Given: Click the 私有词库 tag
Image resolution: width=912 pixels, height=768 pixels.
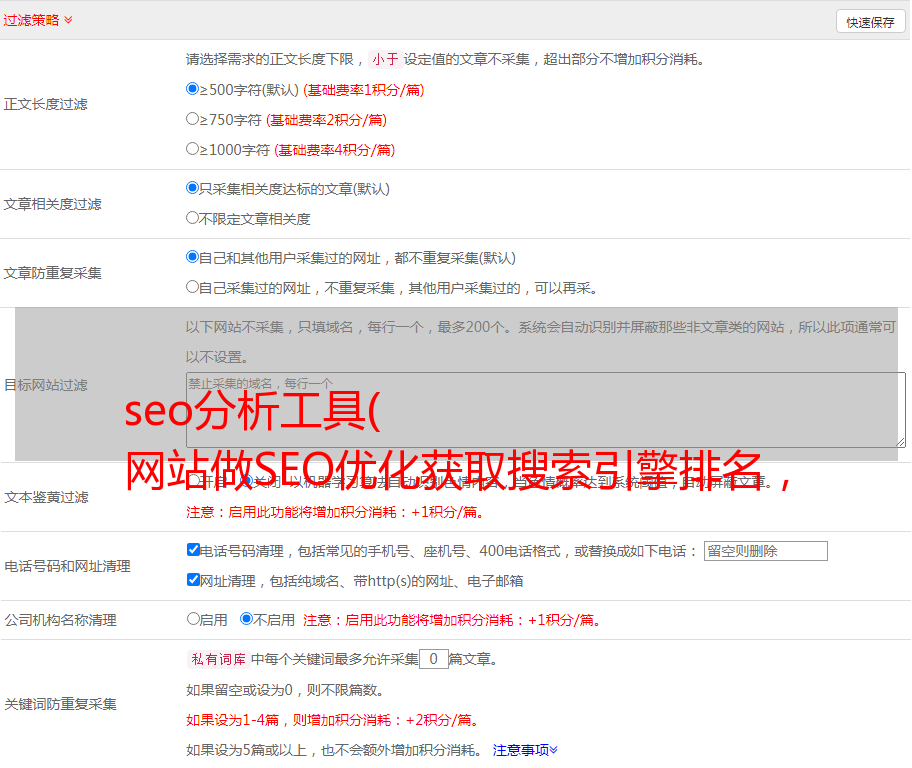Looking at the screenshot, I should tap(215, 659).
